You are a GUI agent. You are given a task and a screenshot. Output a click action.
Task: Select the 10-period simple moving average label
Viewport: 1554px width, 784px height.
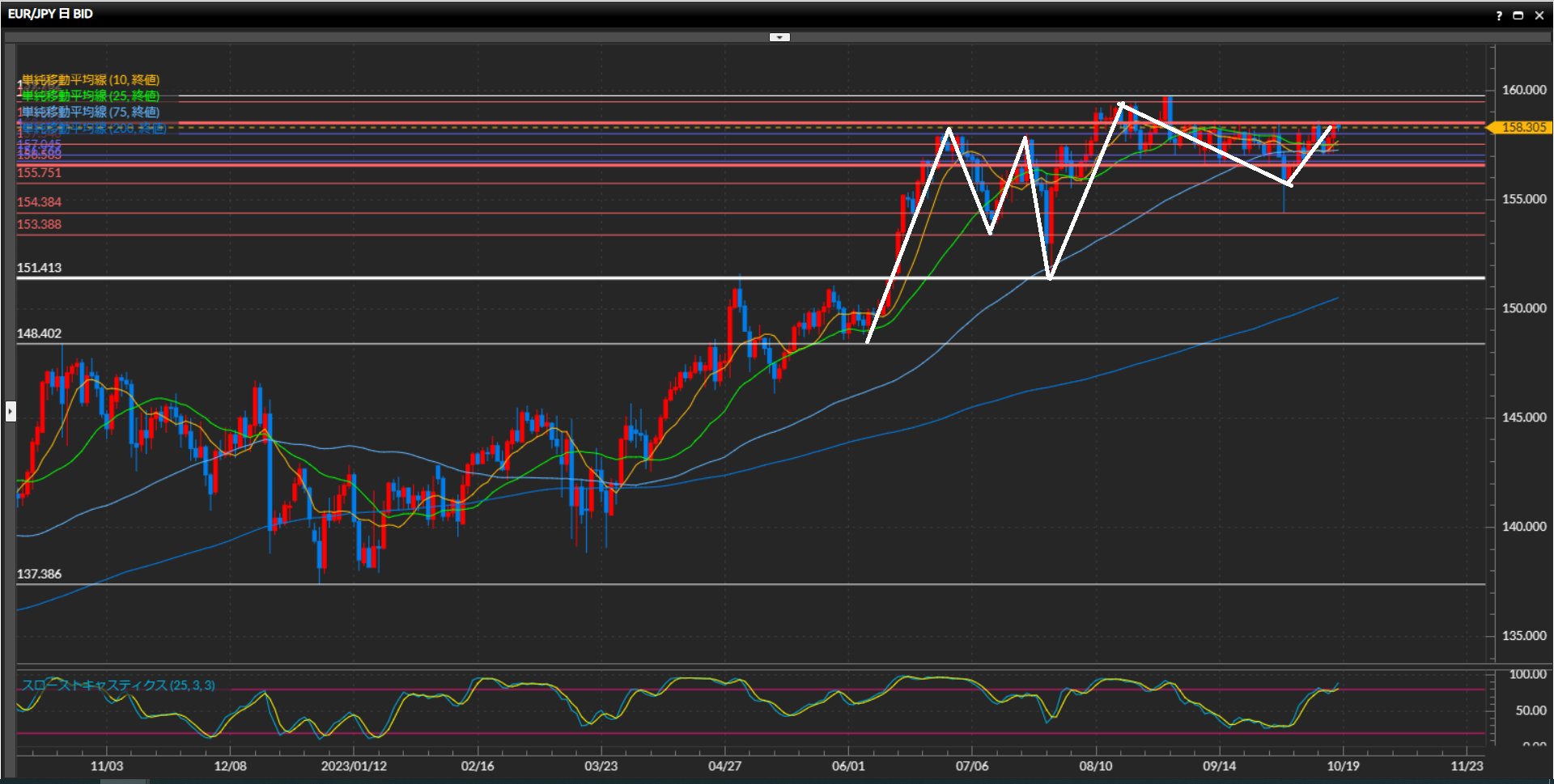coord(91,79)
